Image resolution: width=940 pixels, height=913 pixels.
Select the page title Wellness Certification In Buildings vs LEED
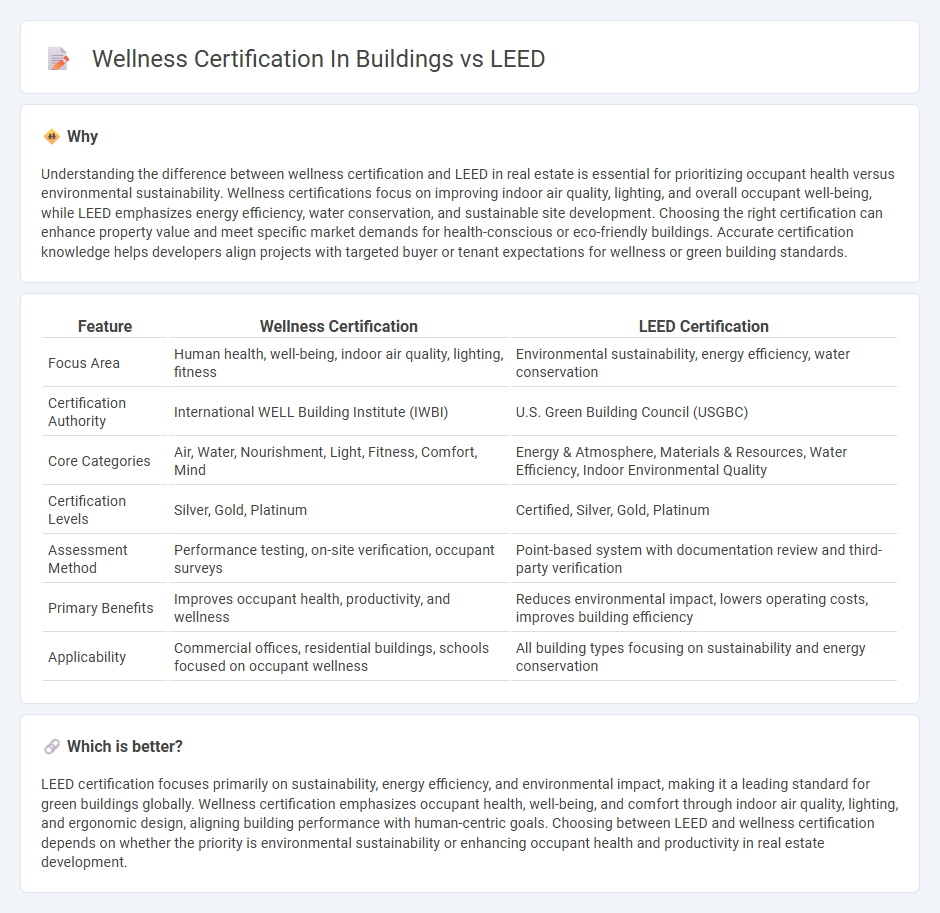[318, 59]
